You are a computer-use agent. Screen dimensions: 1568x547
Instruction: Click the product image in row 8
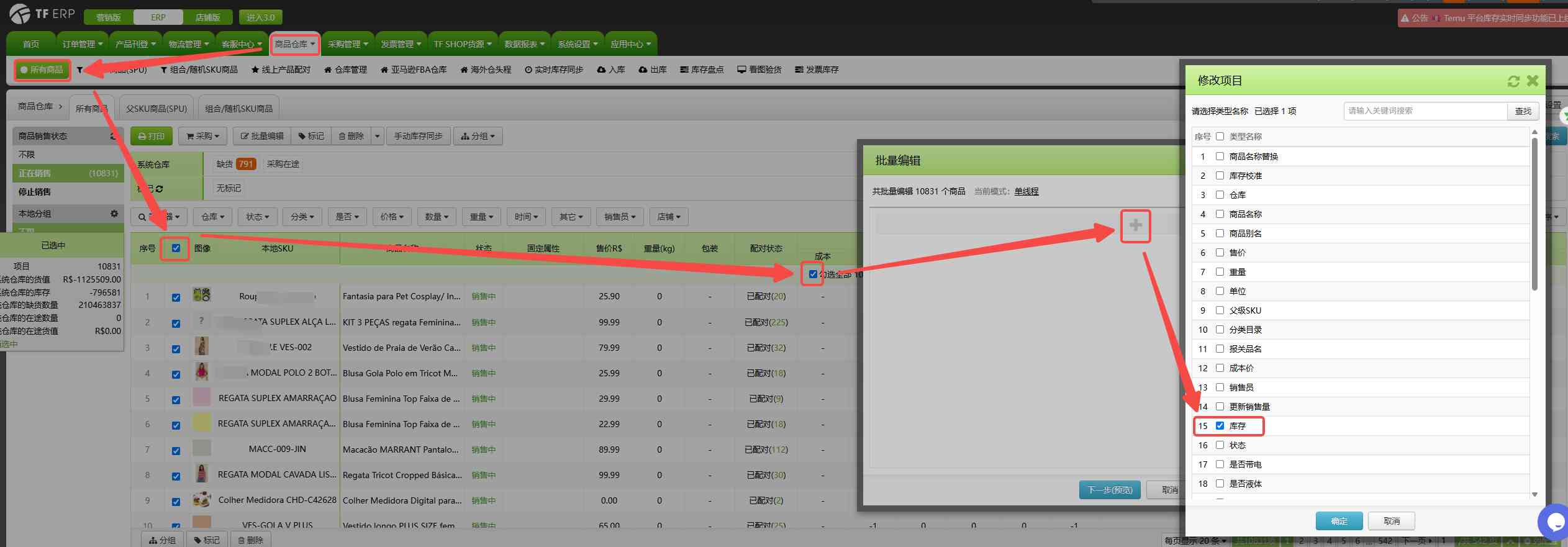tap(201, 474)
